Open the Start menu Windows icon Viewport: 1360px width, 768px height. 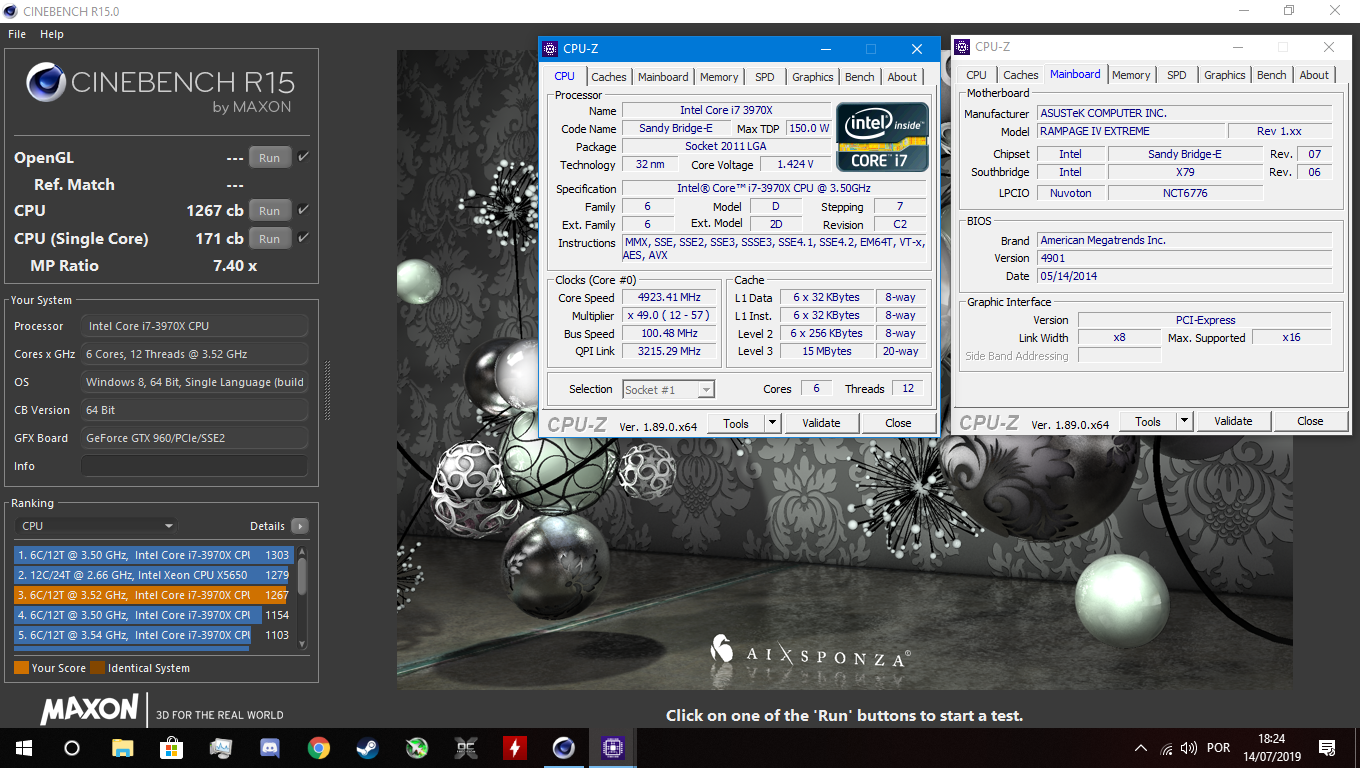[x=23, y=747]
